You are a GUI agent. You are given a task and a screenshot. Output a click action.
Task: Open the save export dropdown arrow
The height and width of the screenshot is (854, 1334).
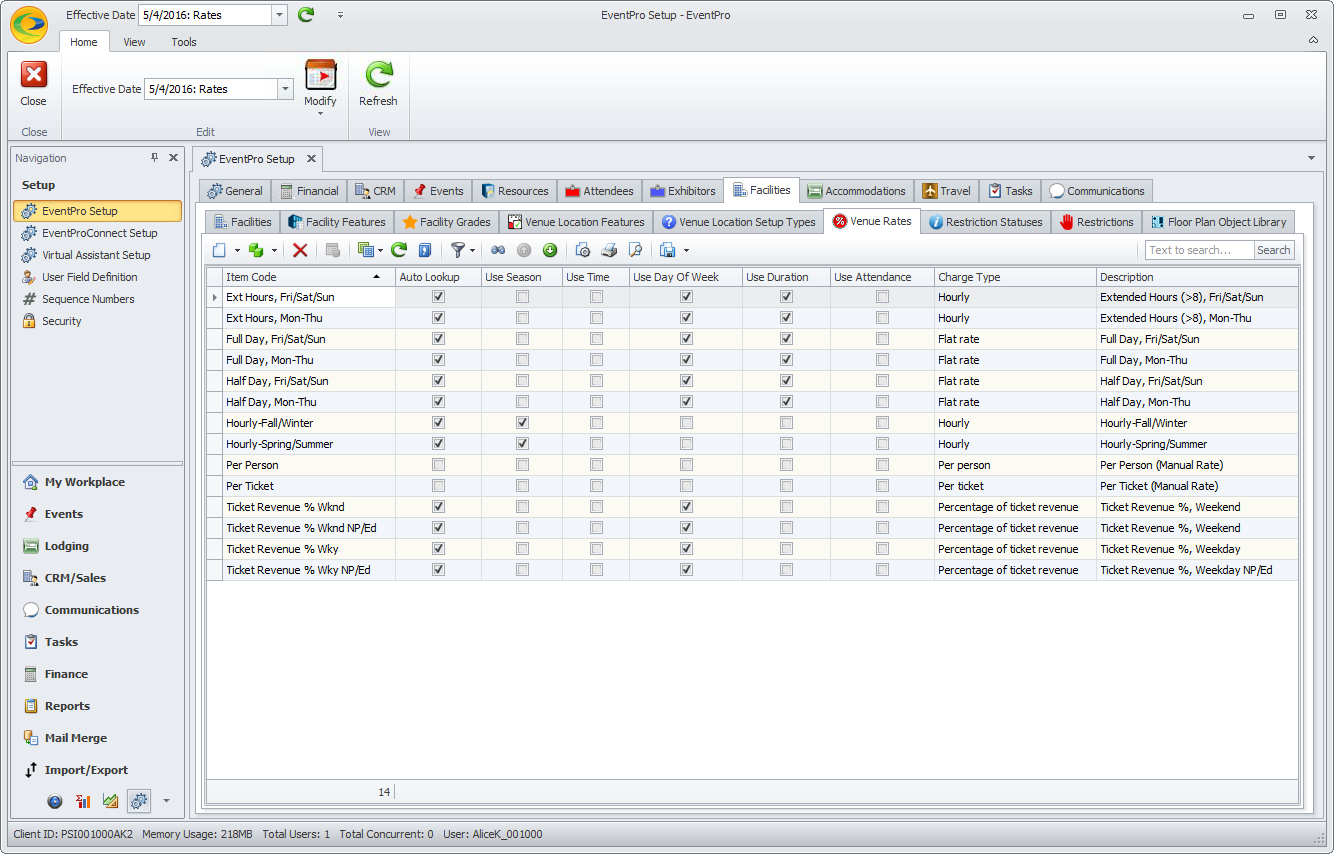686,250
